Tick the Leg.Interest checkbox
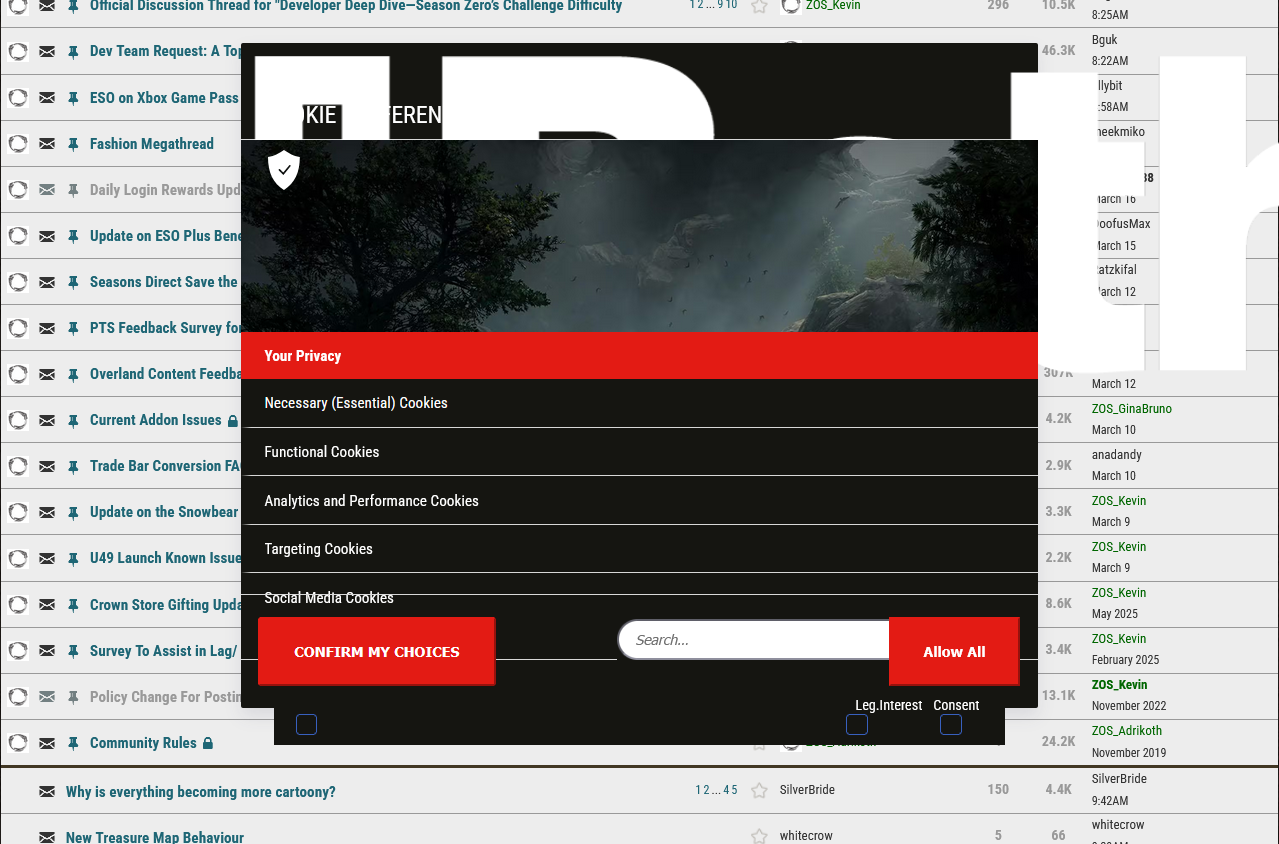 coord(857,725)
